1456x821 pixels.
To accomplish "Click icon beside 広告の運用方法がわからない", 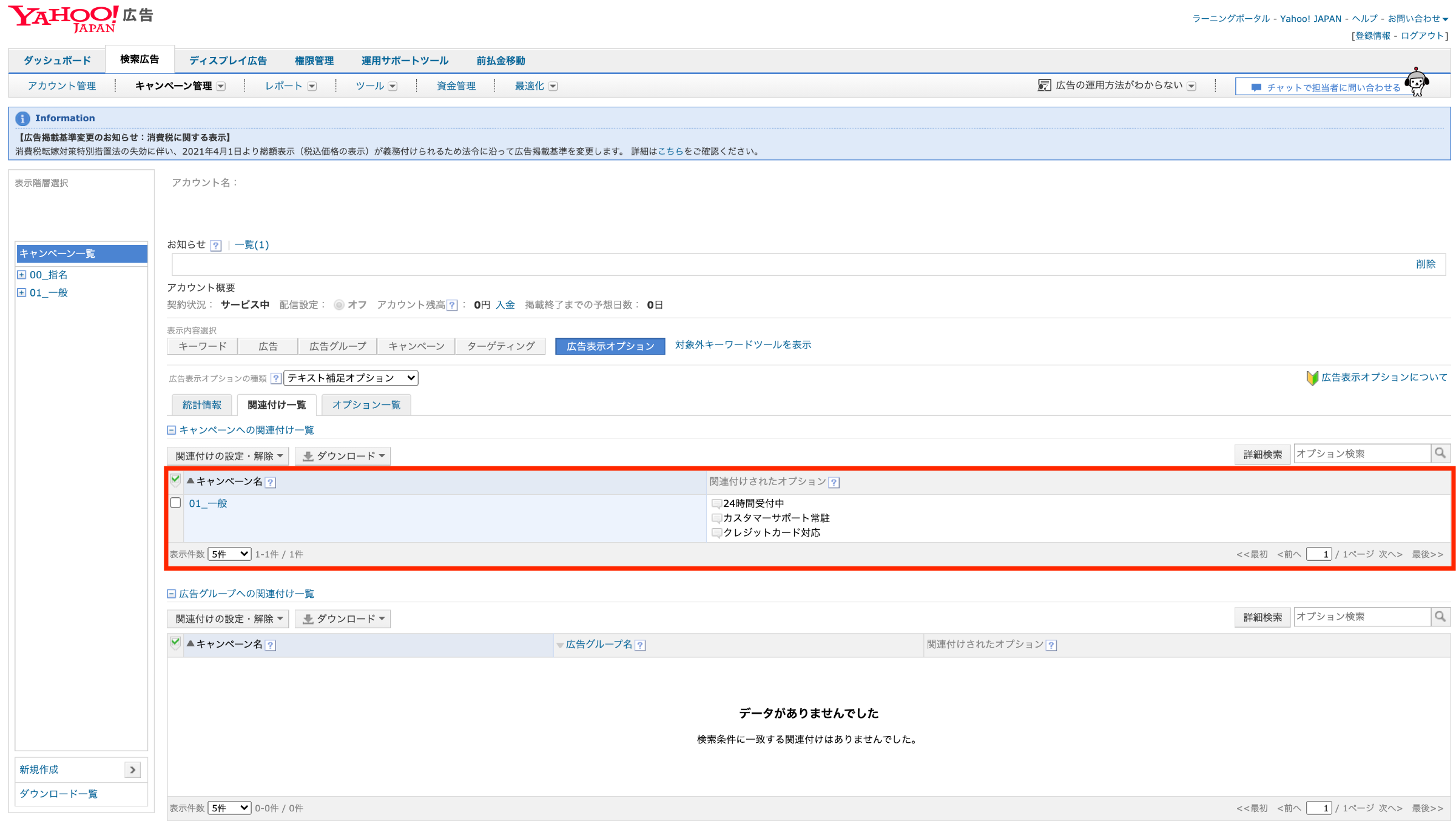I will 1044,85.
